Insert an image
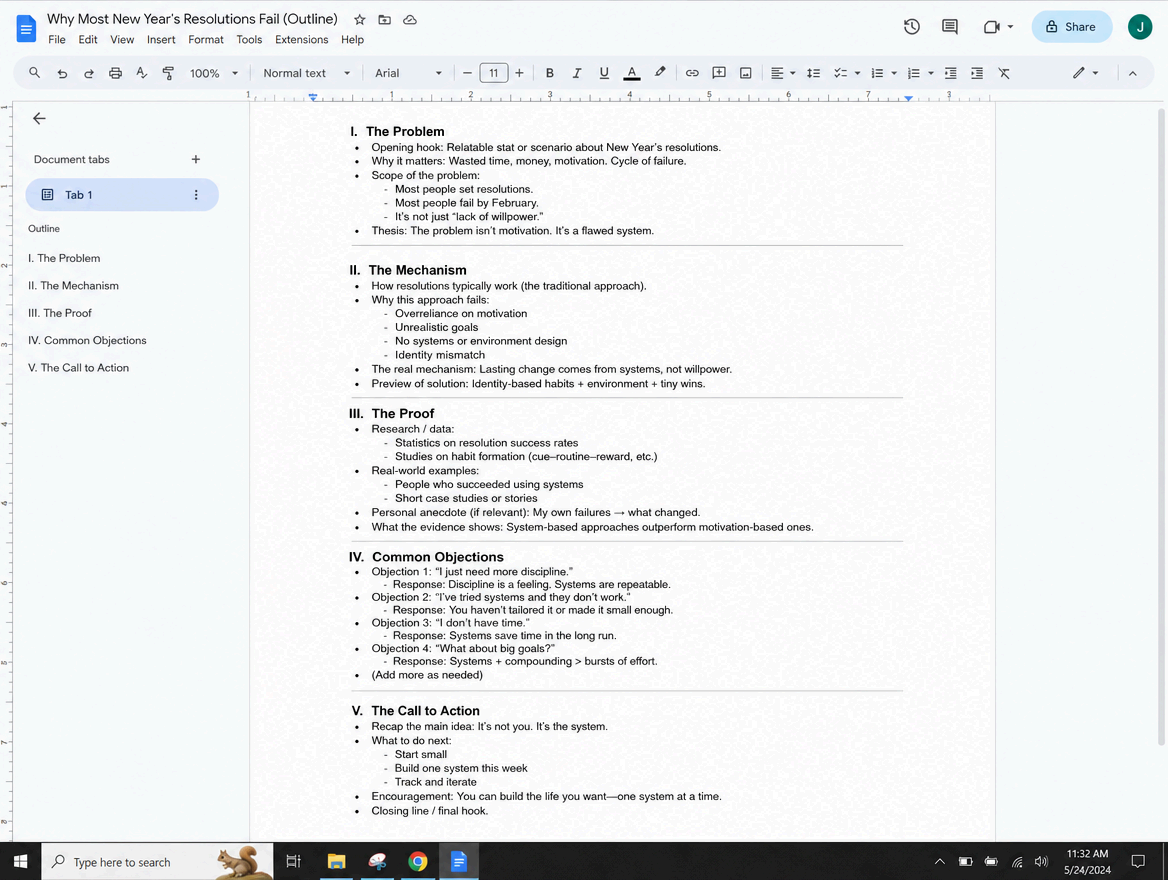The width and height of the screenshot is (1168, 880). [746, 73]
